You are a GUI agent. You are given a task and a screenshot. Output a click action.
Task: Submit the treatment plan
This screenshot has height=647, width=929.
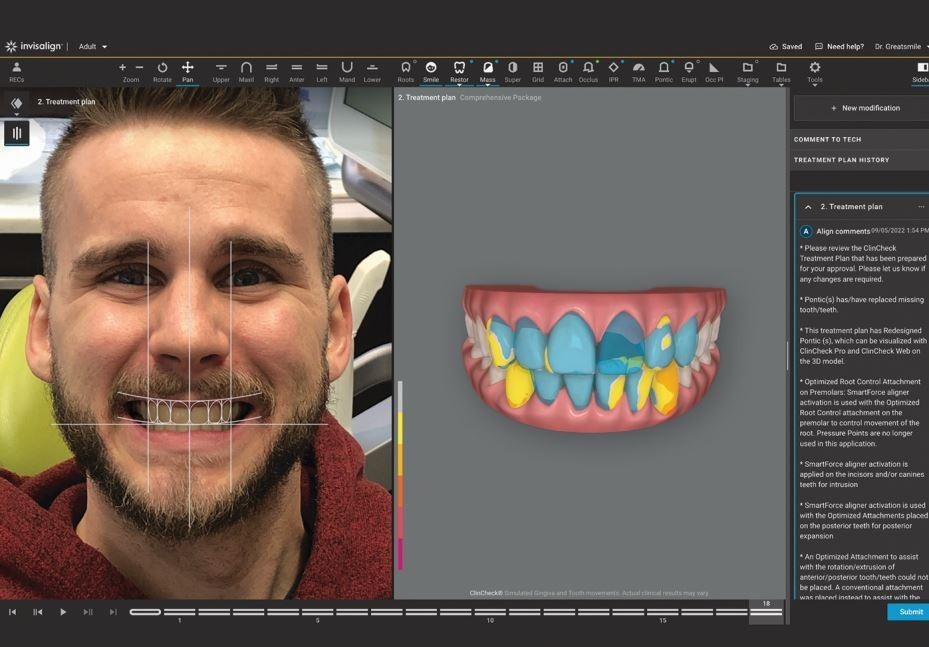point(909,611)
